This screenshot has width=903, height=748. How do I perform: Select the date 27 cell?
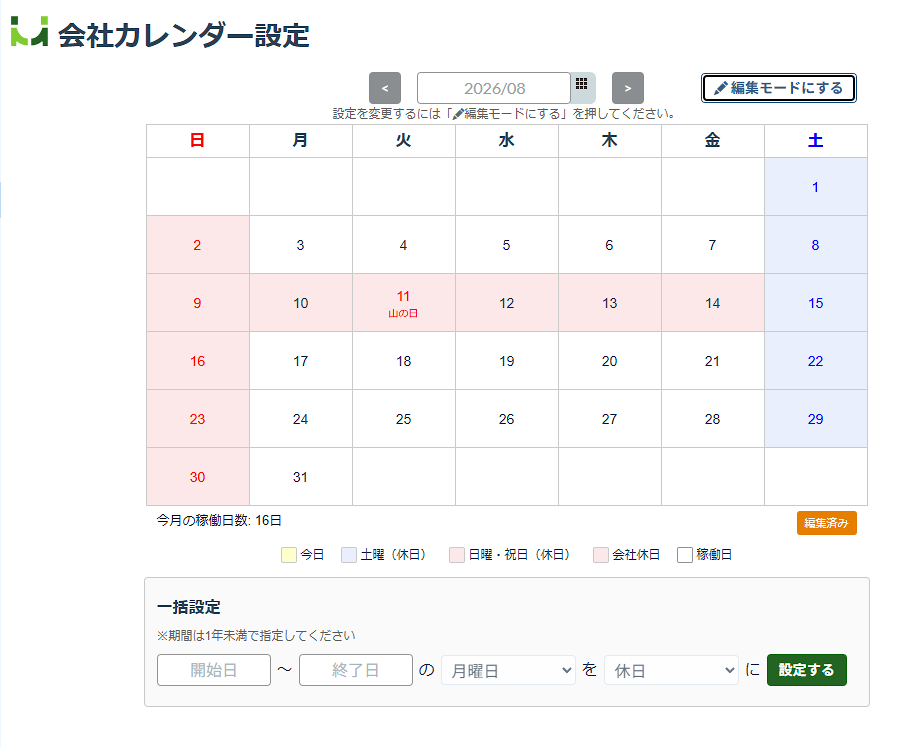click(610, 419)
